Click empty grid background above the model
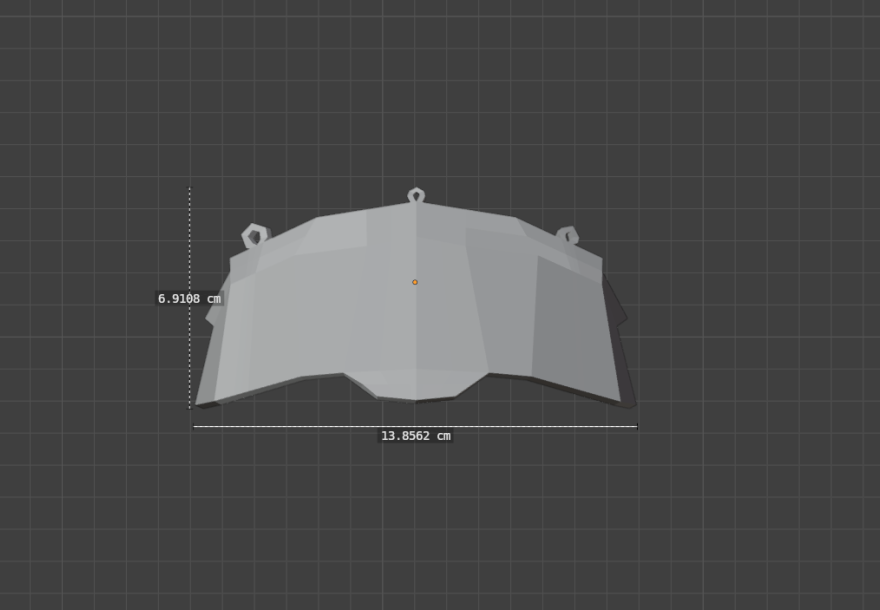The height and width of the screenshot is (610, 880). coord(415,90)
